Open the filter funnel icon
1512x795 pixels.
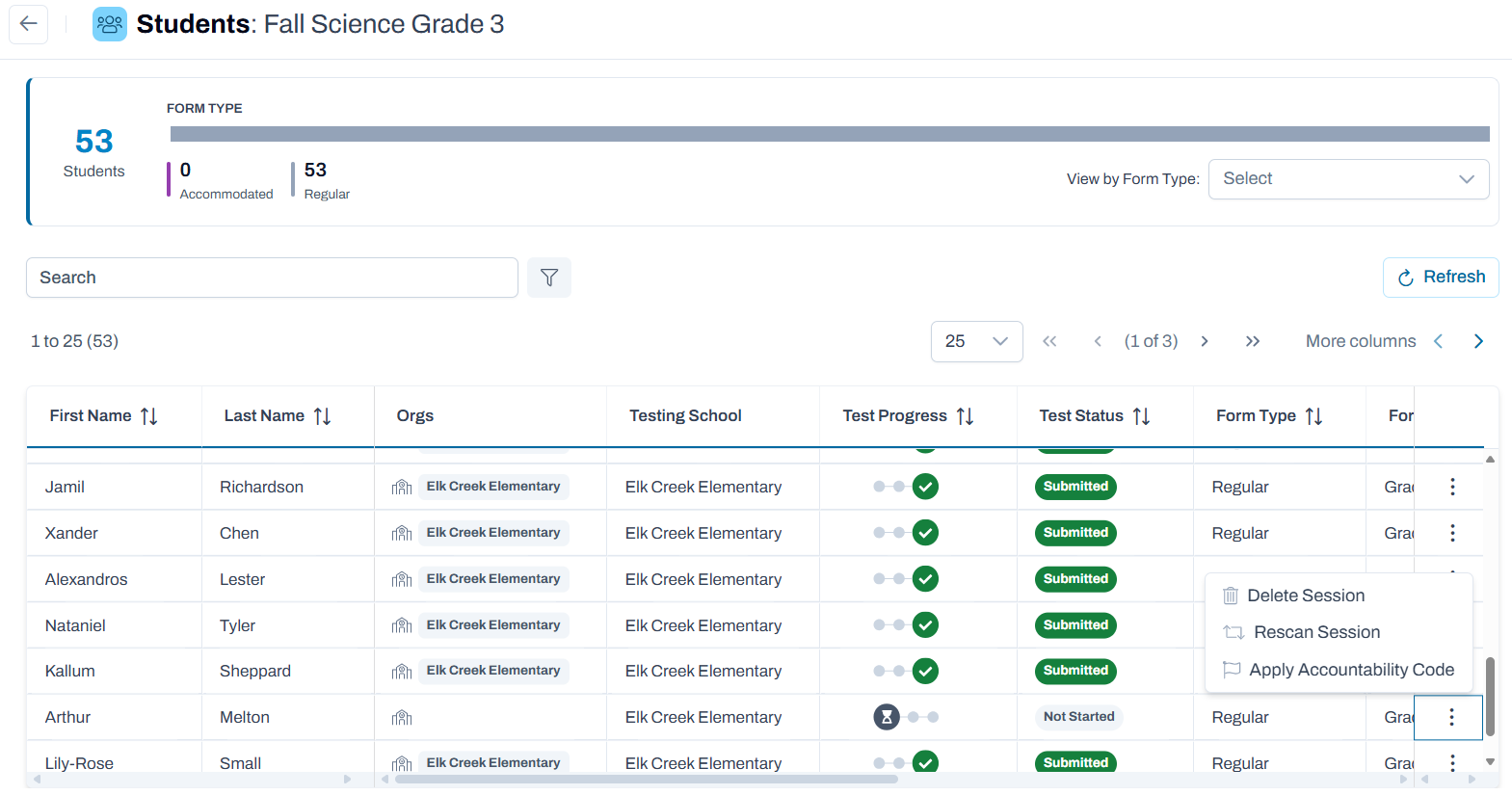(x=549, y=278)
